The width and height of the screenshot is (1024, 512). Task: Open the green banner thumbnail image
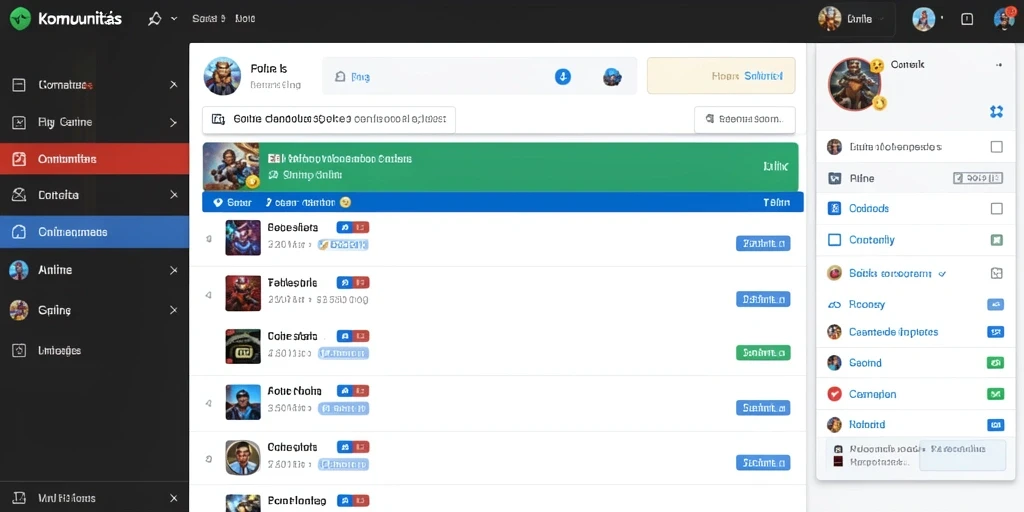click(x=231, y=167)
